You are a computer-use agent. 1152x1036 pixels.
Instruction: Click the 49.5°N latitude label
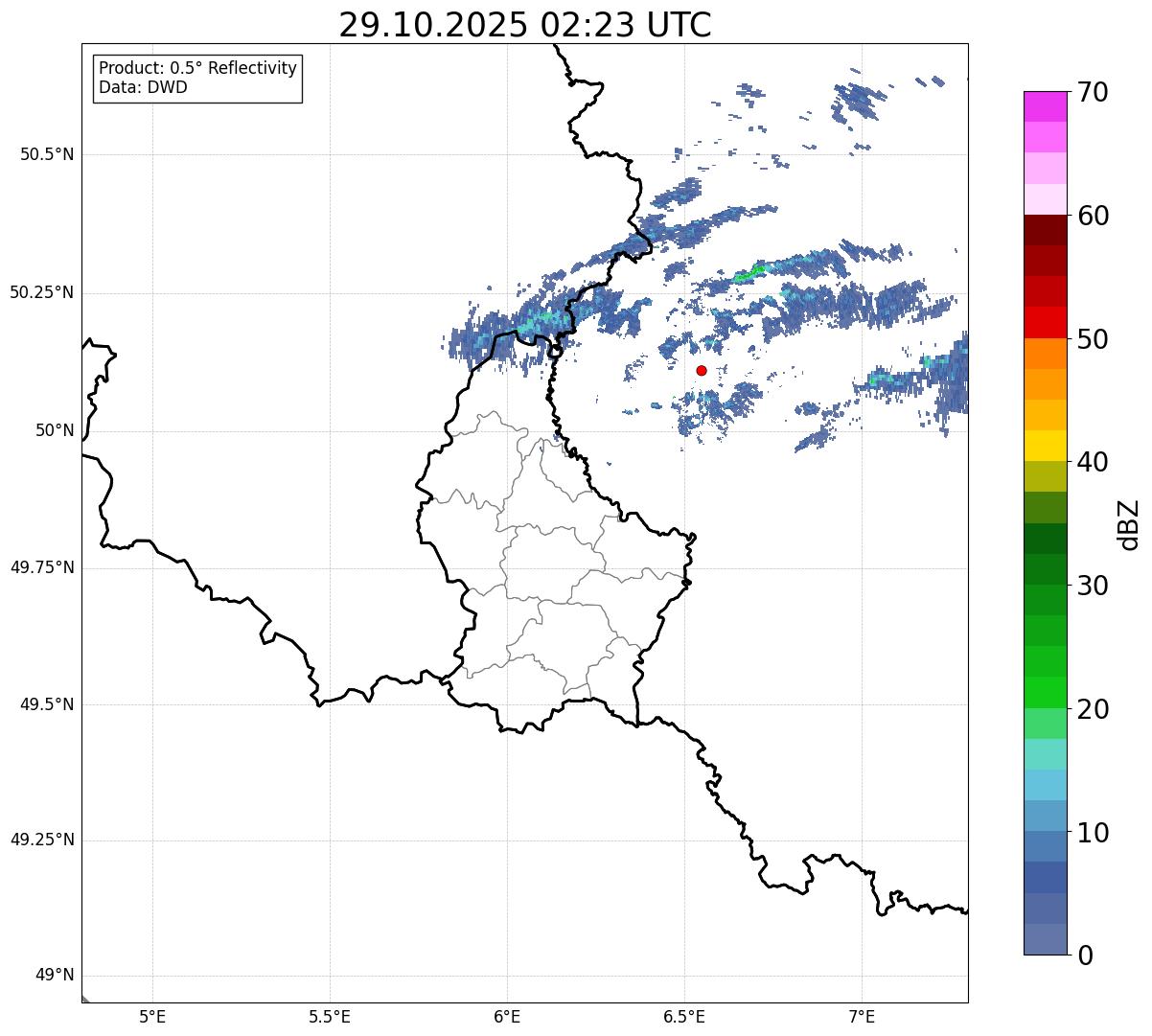pos(47,704)
